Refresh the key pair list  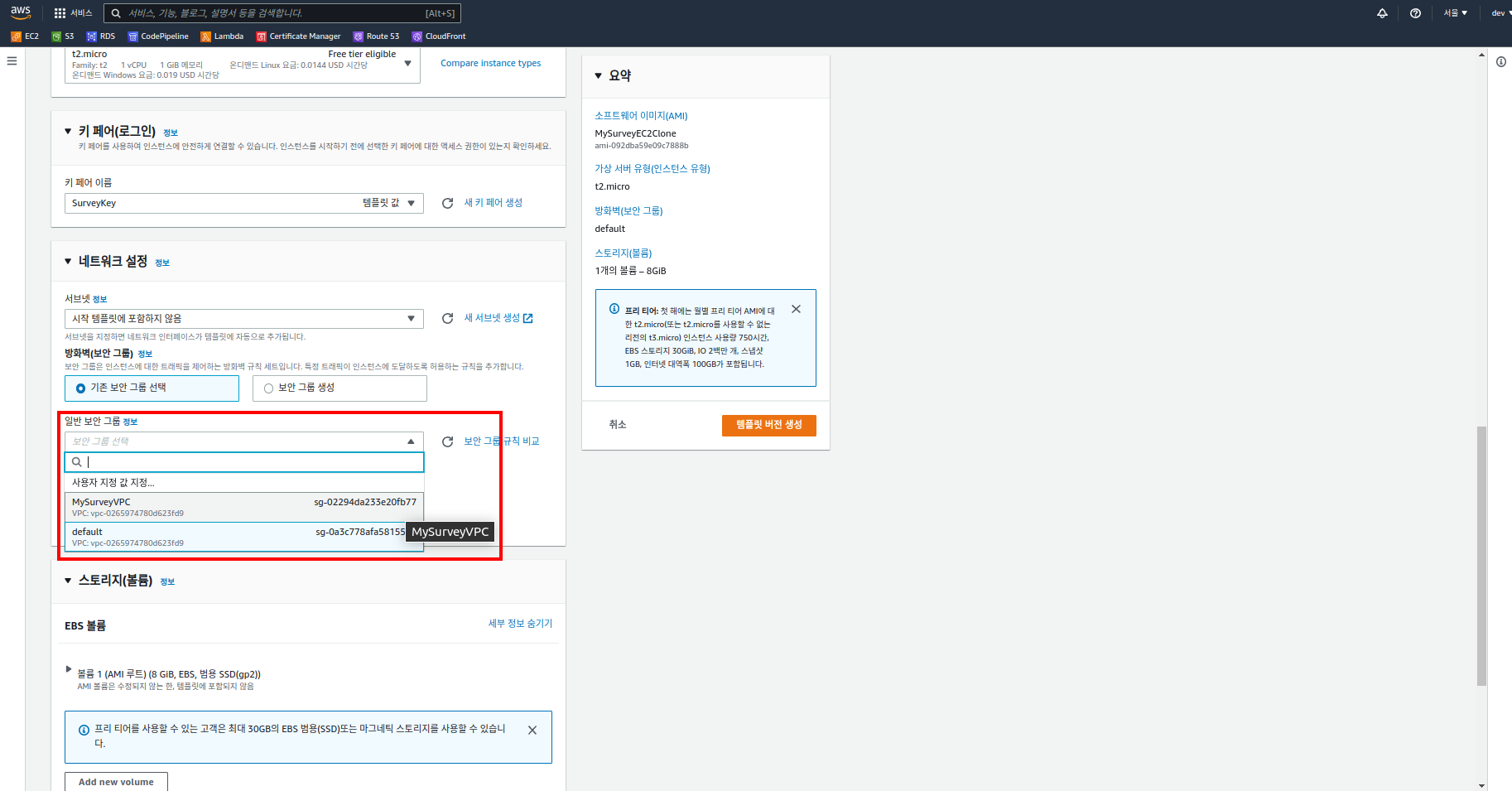coord(447,203)
